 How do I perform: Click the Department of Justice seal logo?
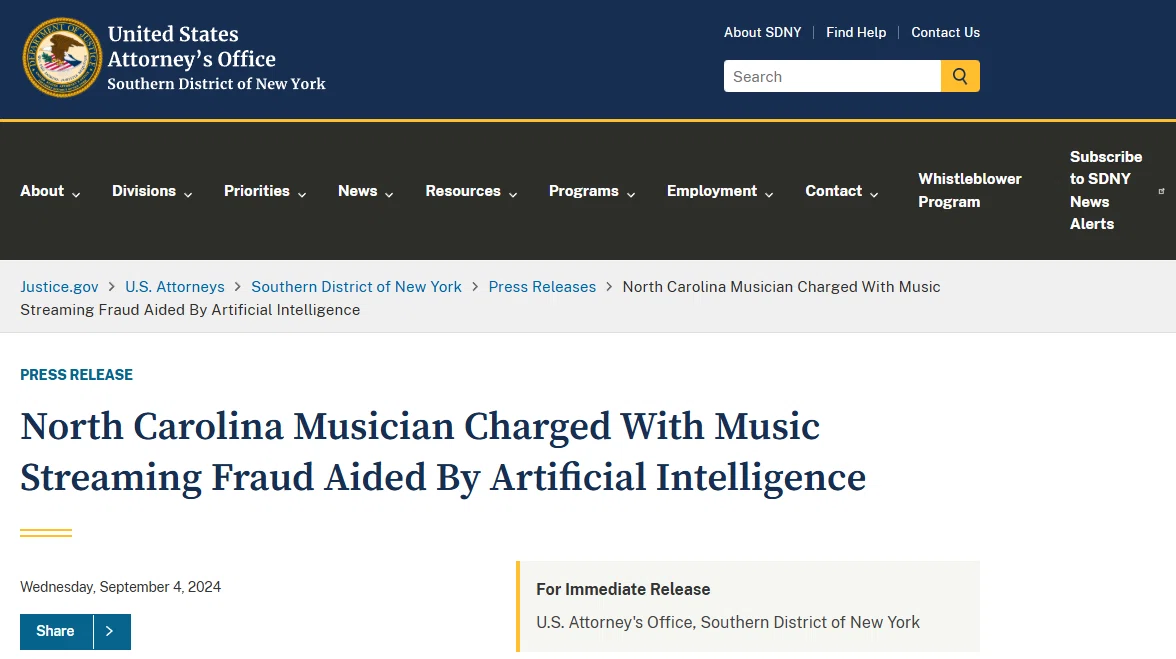(62, 58)
